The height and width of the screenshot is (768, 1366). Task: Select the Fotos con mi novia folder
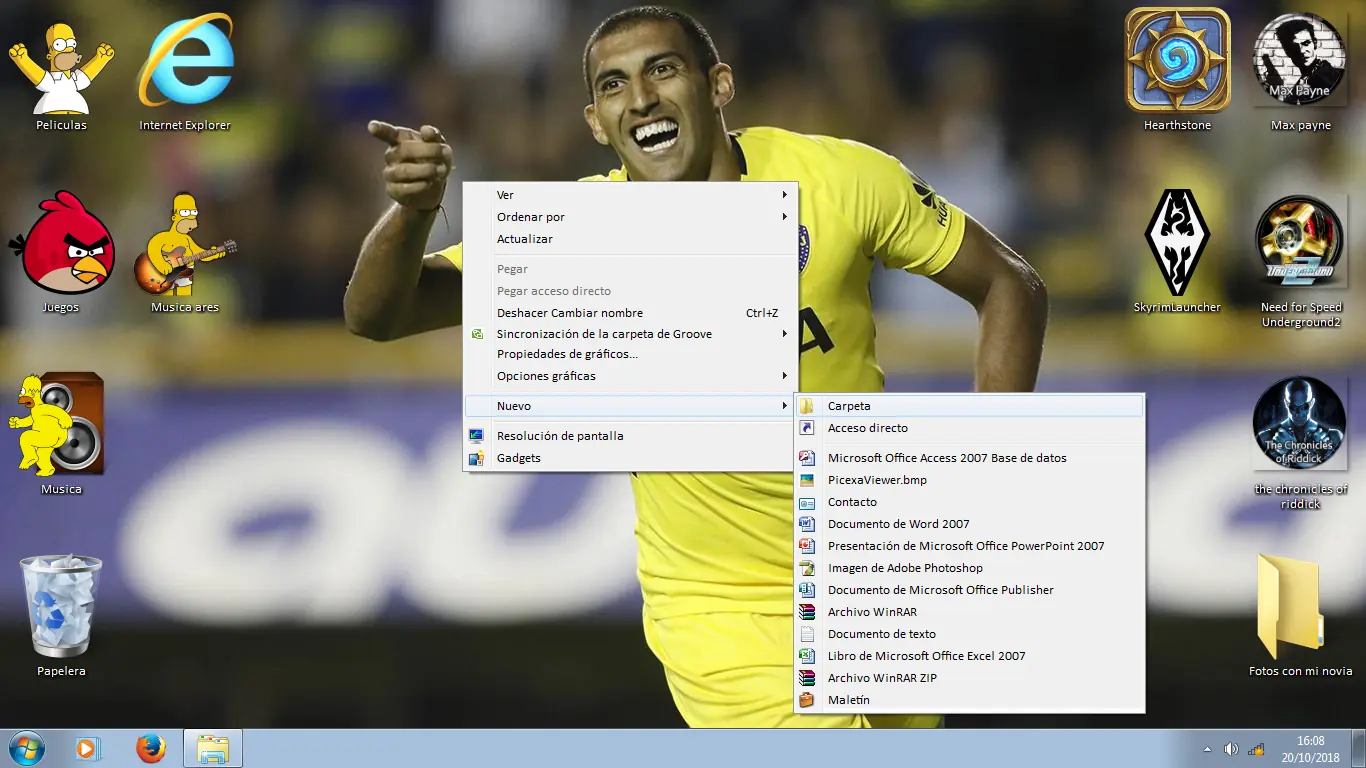pos(1300,615)
